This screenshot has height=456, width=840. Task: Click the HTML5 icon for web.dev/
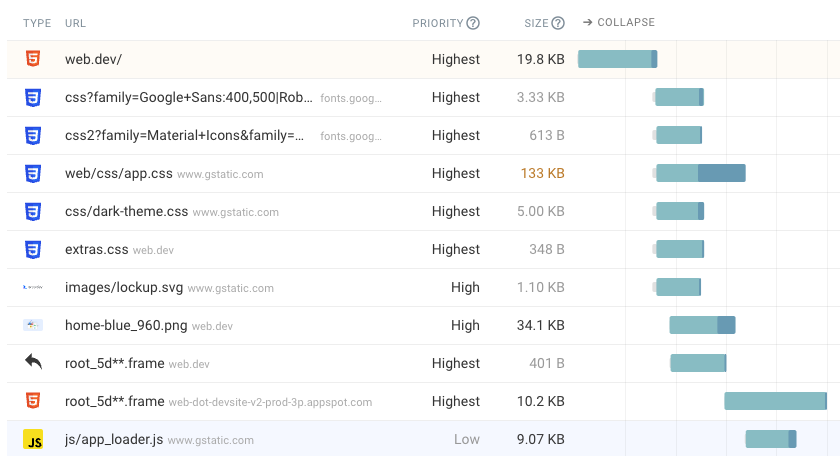coord(33,58)
